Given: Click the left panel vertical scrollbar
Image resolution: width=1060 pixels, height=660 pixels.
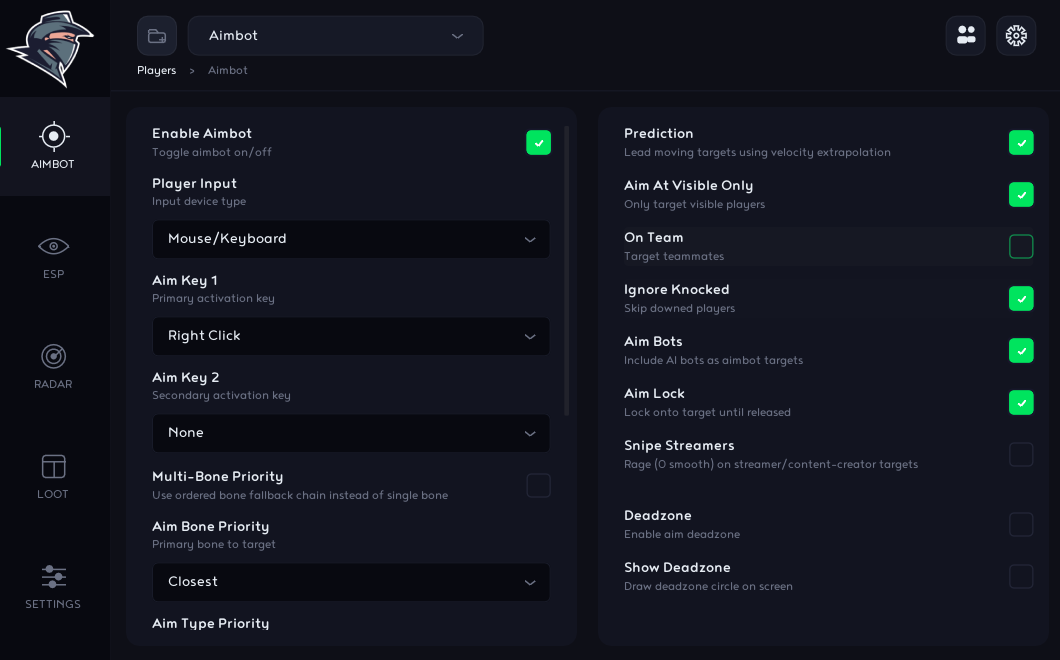Looking at the screenshot, I should coord(567,270).
